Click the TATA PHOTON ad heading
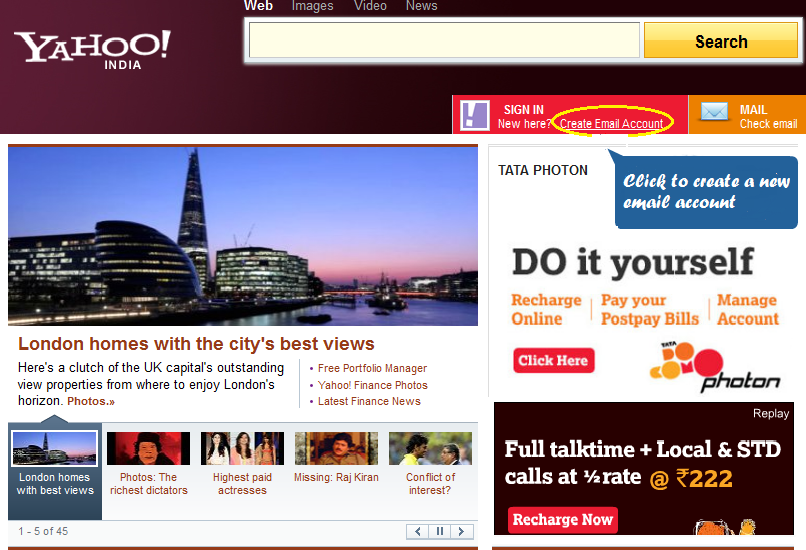Viewport: 806px width, 550px height. click(x=543, y=170)
